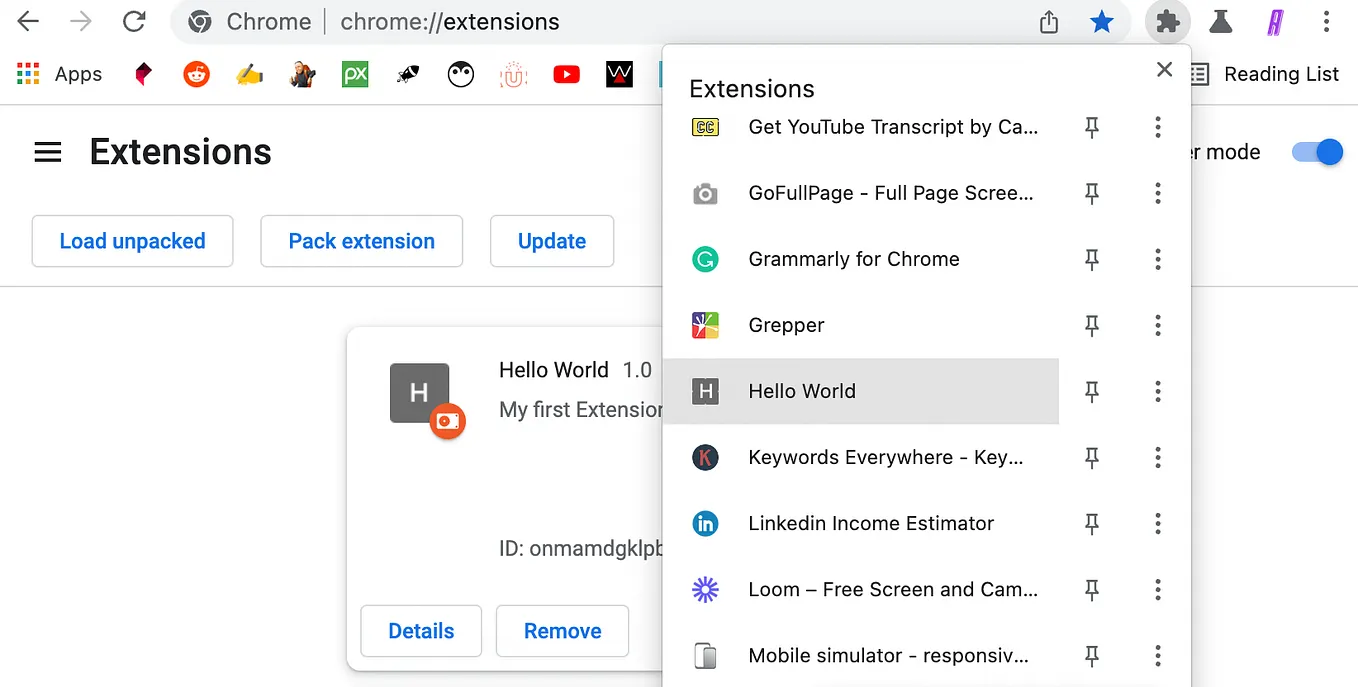Open Chrome's three-dot main menu

coord(1326,21)
